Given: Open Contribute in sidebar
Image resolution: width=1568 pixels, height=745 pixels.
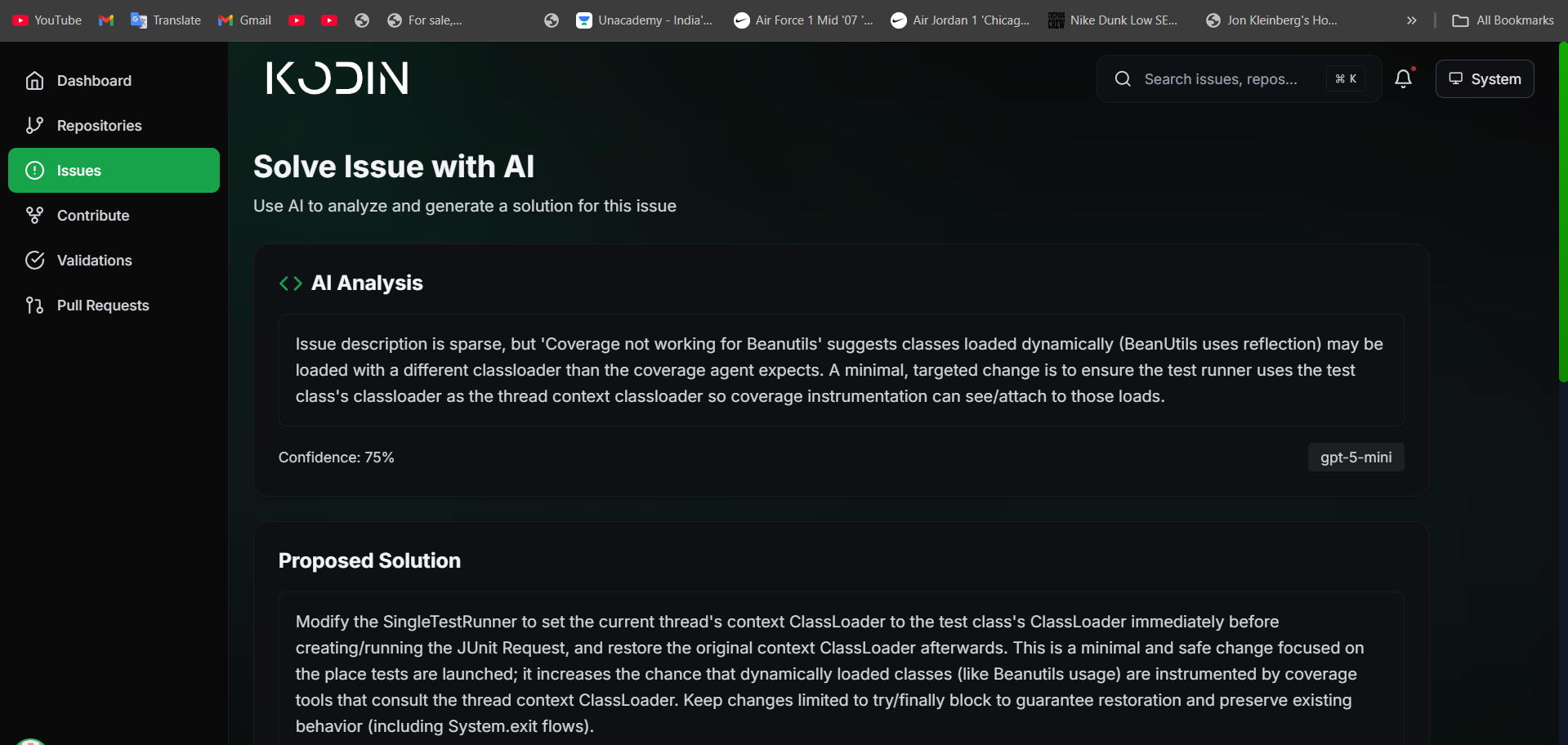Looking at the screenshot, I should (114, 216).
